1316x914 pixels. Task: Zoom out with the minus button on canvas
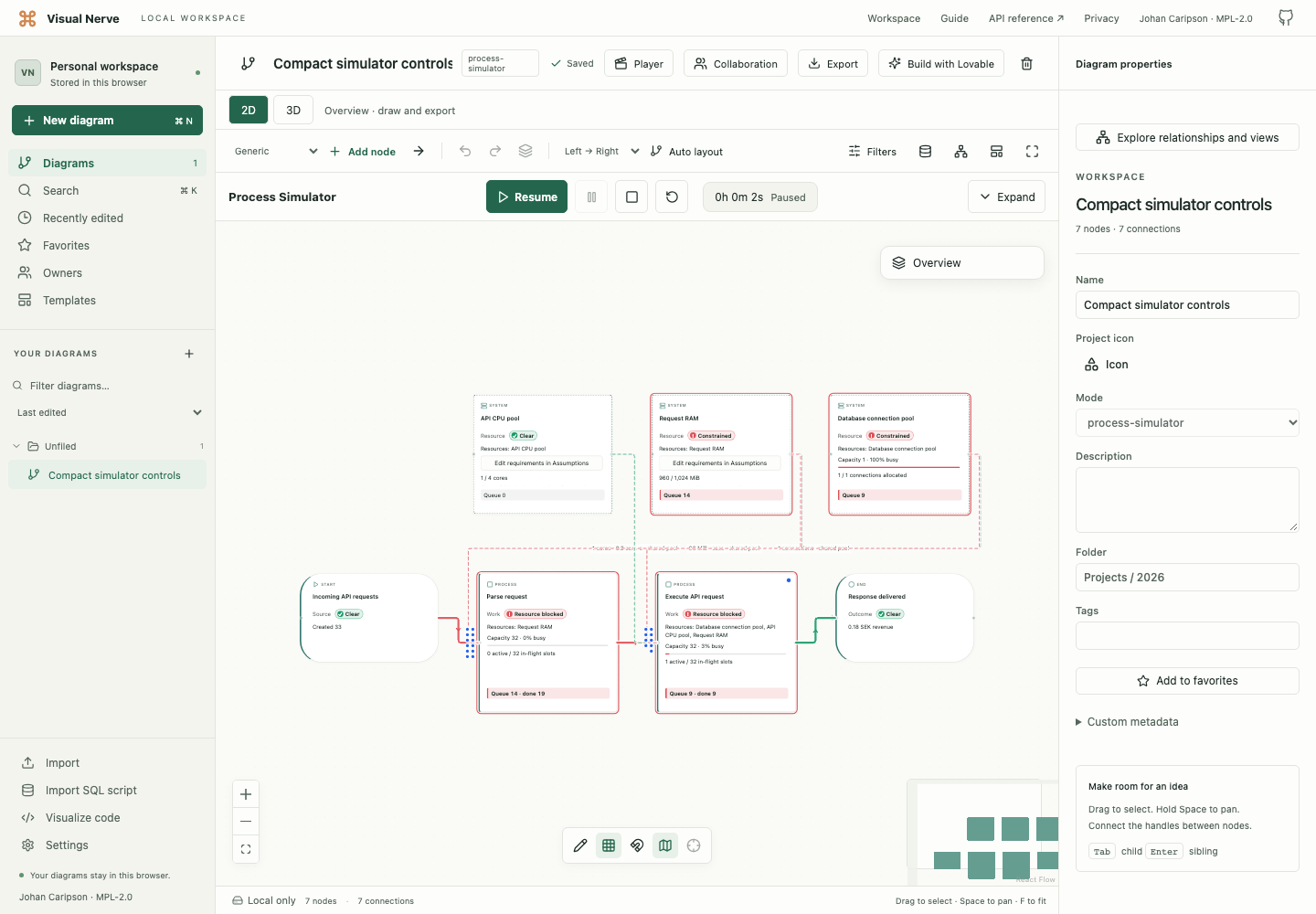tap(246, 822)
